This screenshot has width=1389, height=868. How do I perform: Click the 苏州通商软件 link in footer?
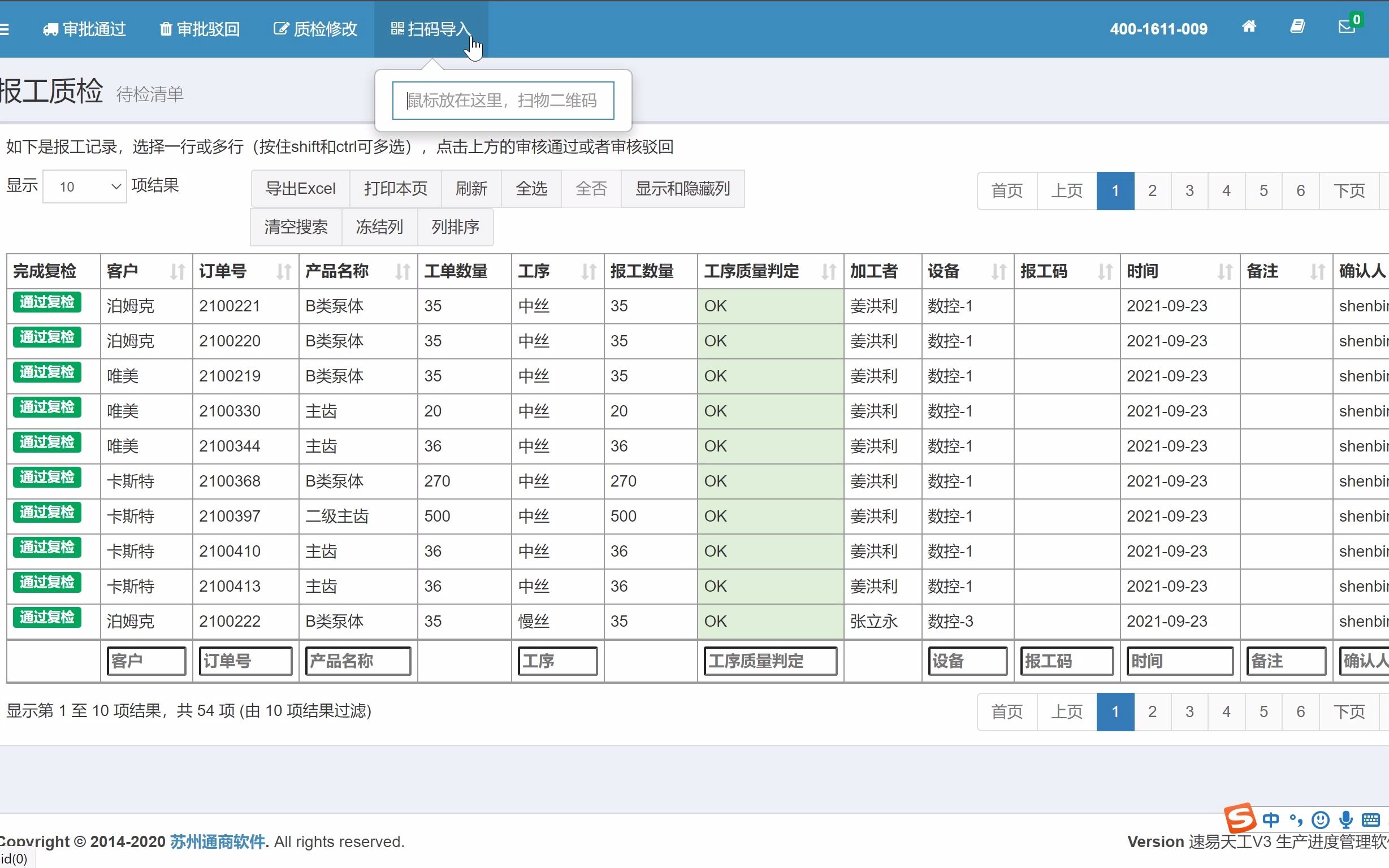click(217, 841)
